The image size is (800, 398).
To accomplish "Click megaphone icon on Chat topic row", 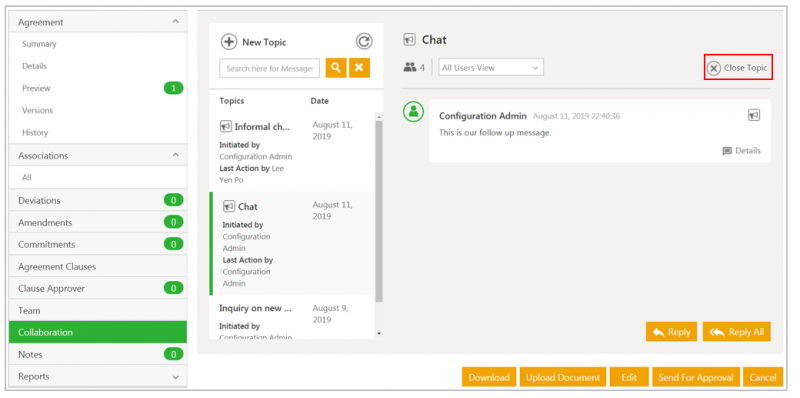I will click(229, 206).
